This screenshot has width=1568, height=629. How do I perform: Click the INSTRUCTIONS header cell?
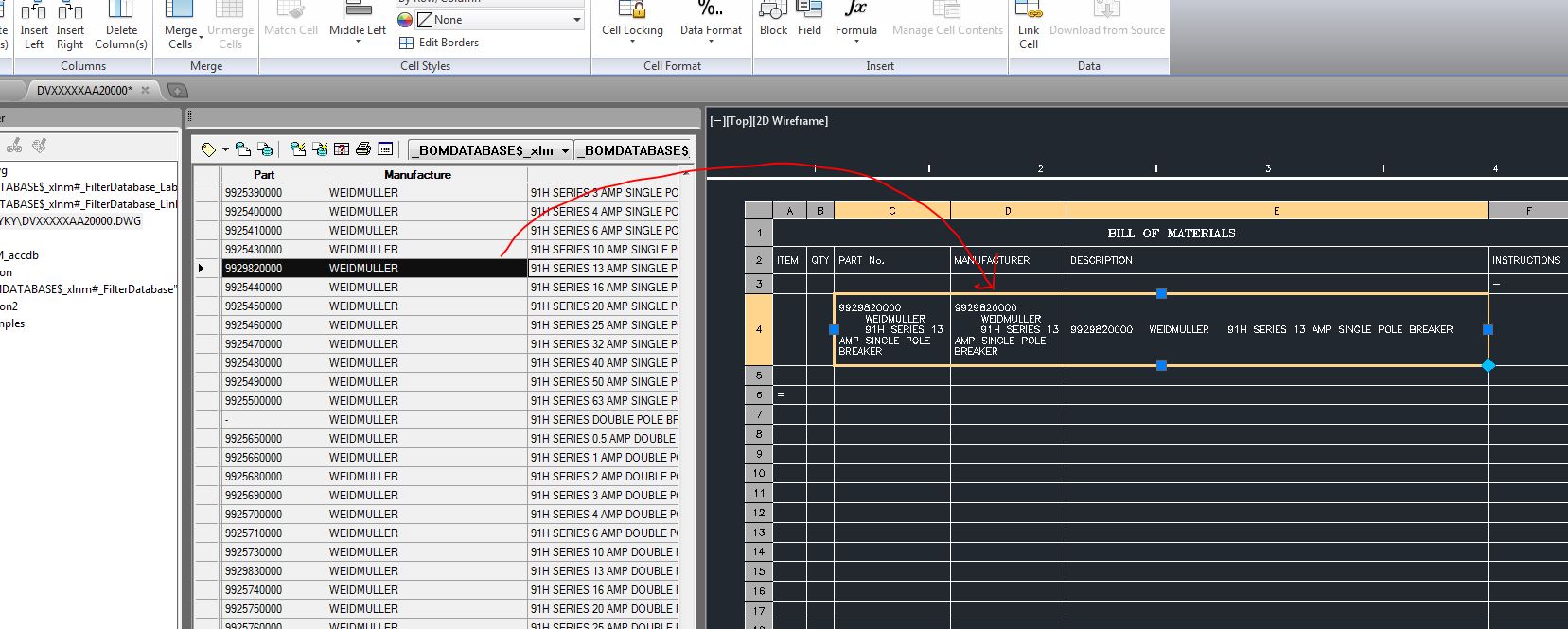(1526, 260)
